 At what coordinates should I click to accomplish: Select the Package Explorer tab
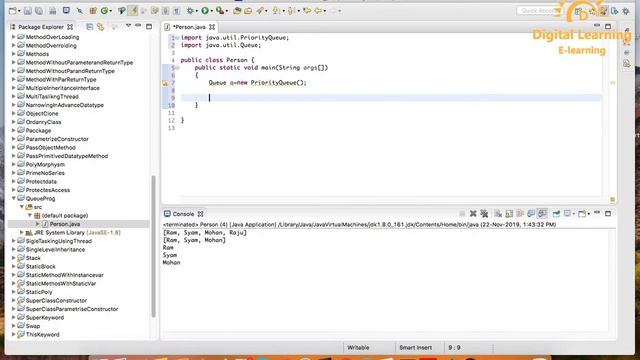[41, 27]
